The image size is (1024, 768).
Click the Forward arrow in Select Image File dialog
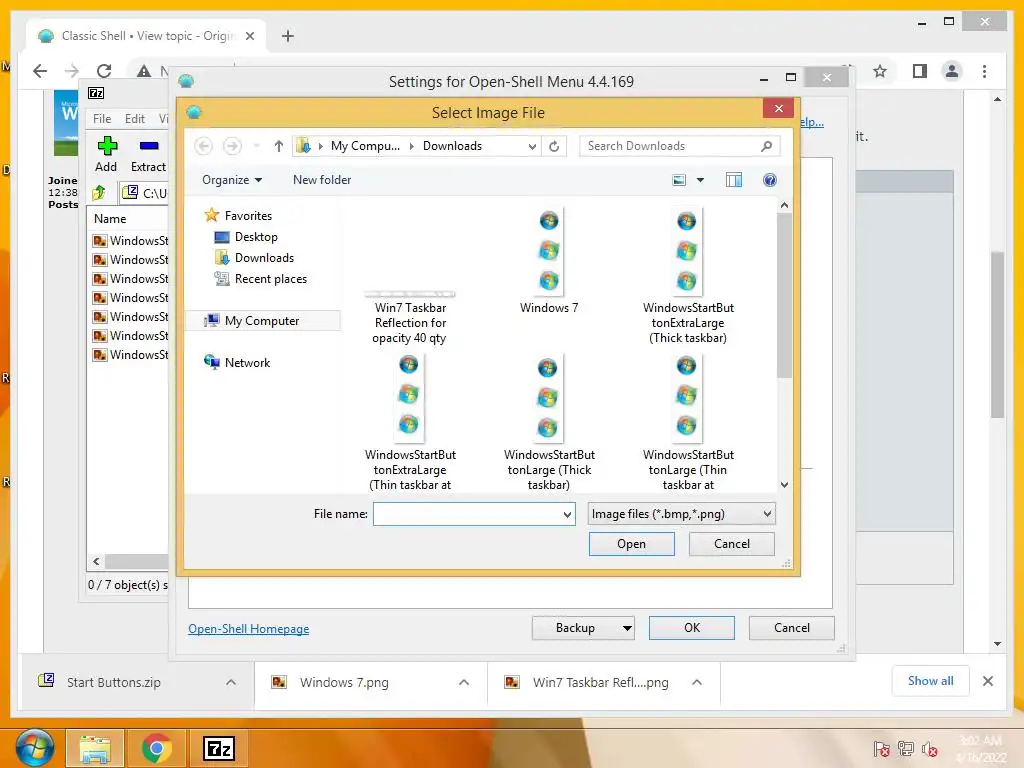[x=232, y=146]
